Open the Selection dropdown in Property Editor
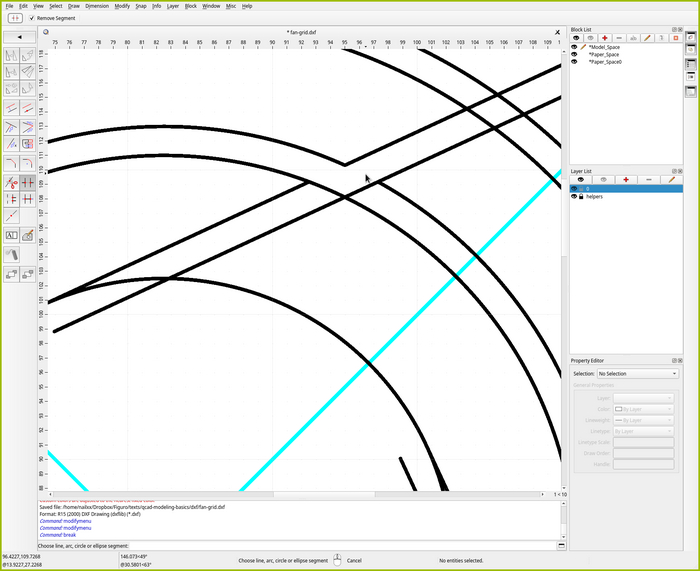700x571 pixels. (x=638, y=373)
